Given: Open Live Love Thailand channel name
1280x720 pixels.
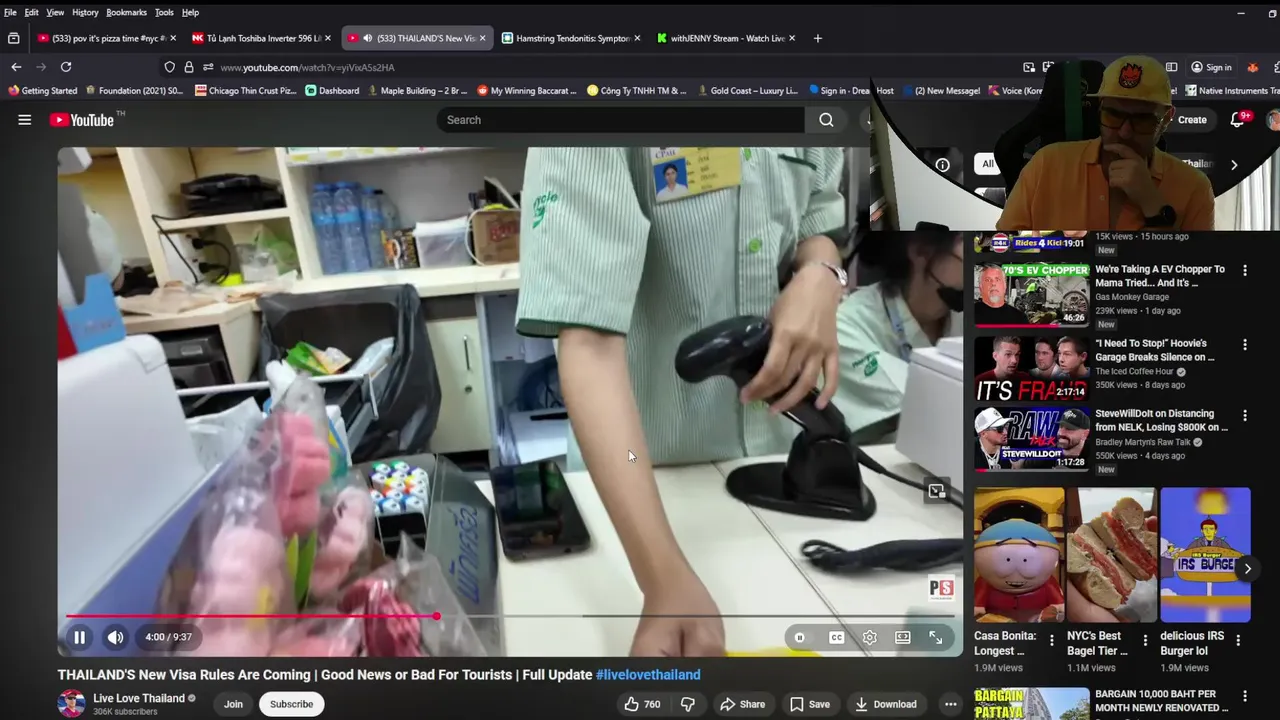Looking at the screenshot, I should point(139,698).
